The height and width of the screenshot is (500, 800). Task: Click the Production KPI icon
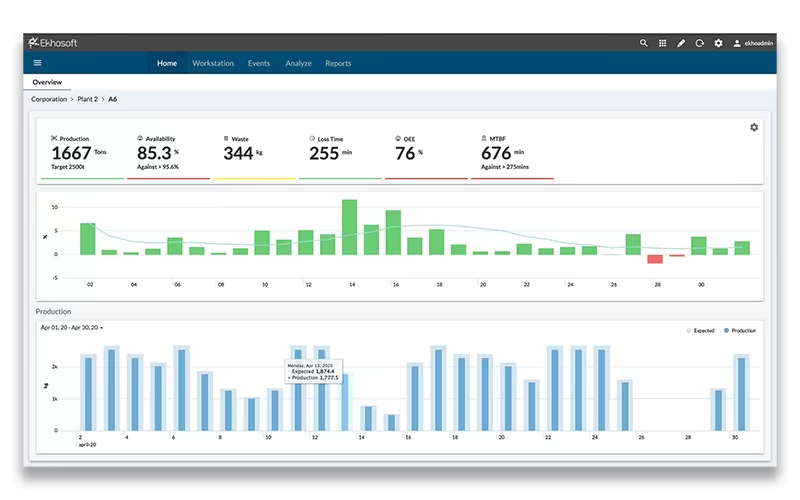[x=54, y=138]
